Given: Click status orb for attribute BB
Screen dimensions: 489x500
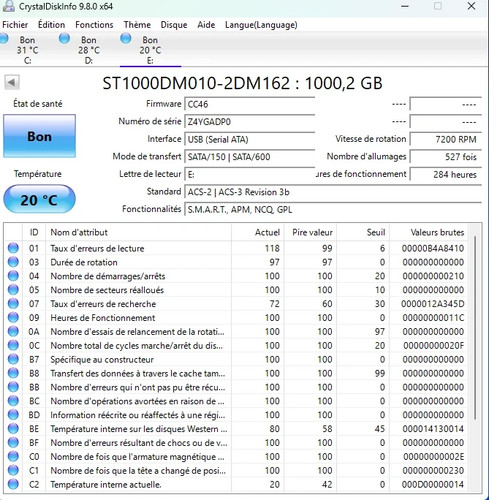Looking at the screenshot, I should (x=13, y=387).
